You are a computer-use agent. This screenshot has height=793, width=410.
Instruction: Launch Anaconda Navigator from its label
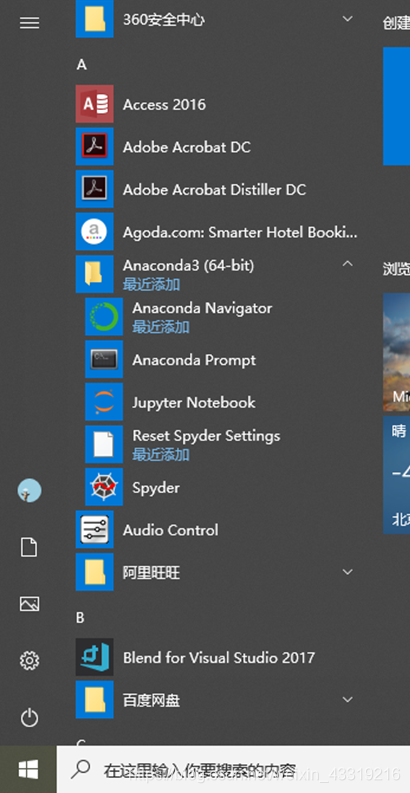[x=202, y=308]
